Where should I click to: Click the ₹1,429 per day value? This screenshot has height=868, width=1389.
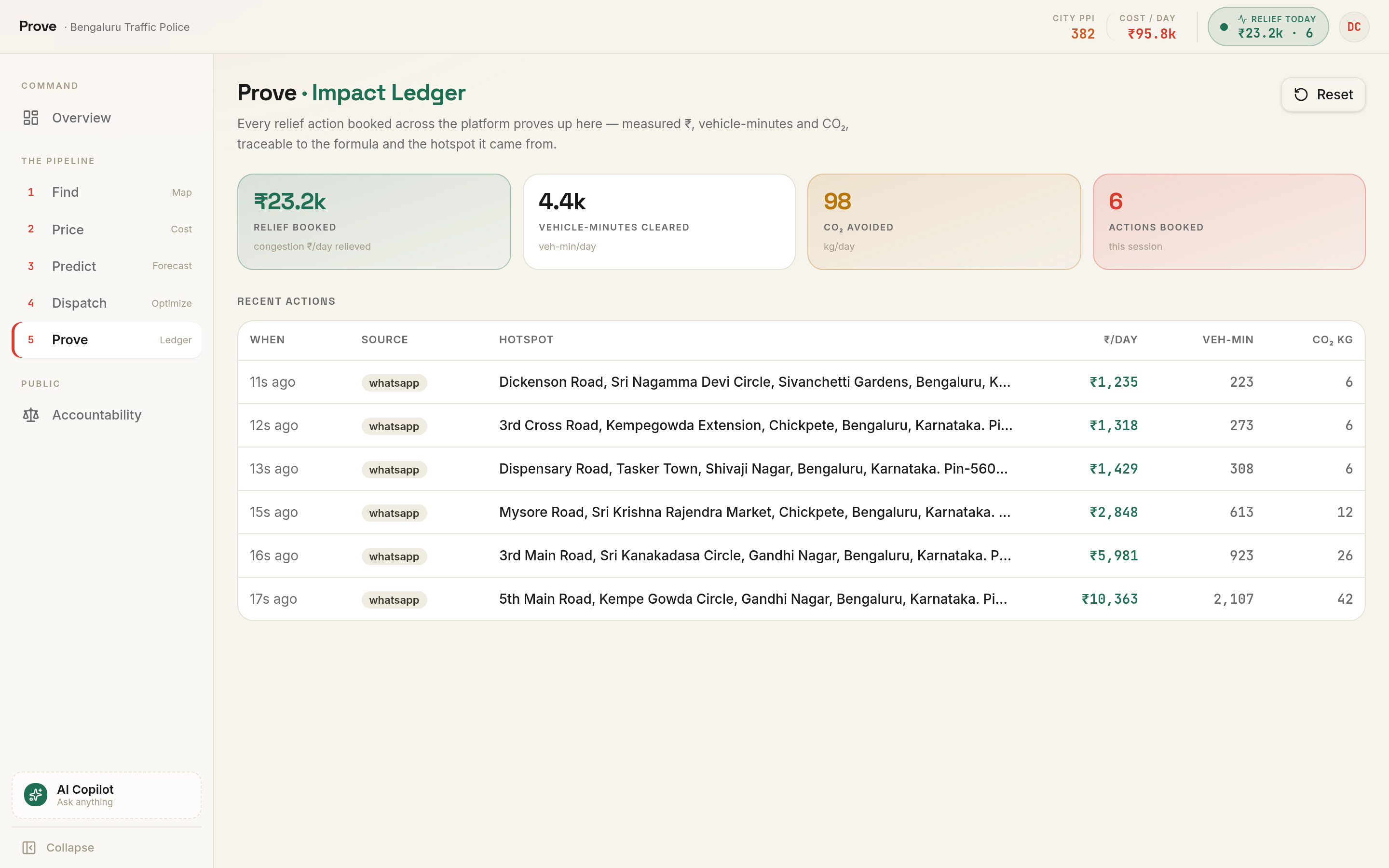1114,469
